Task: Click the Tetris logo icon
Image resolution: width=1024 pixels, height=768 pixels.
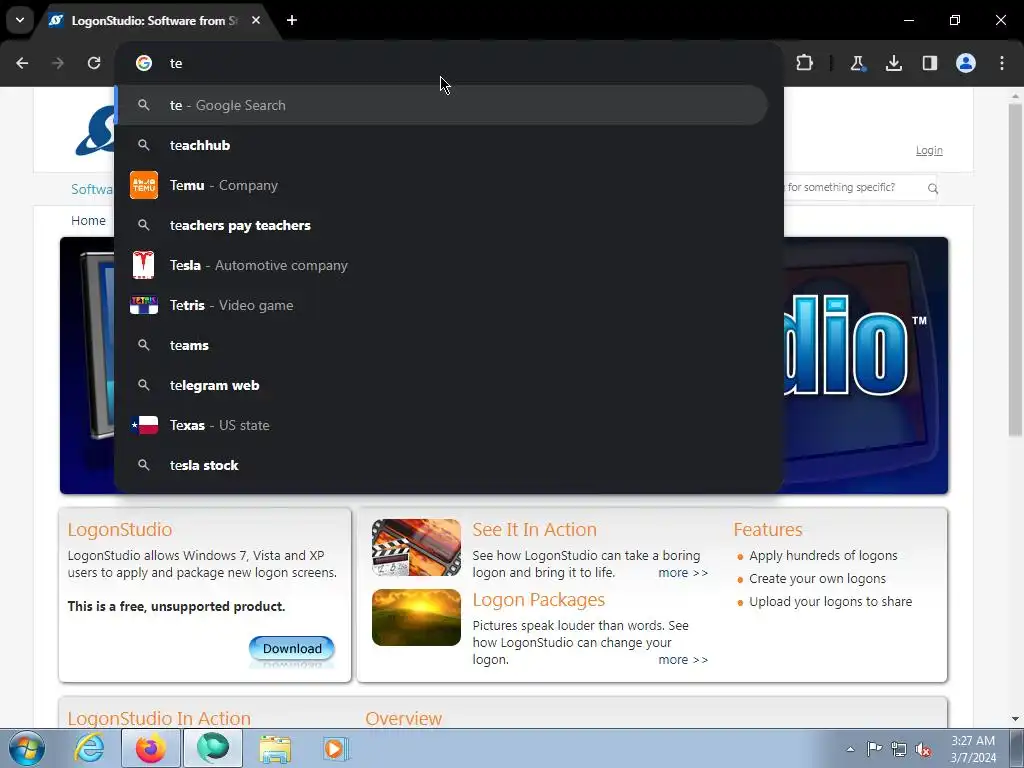Action: tap(144, 305)
